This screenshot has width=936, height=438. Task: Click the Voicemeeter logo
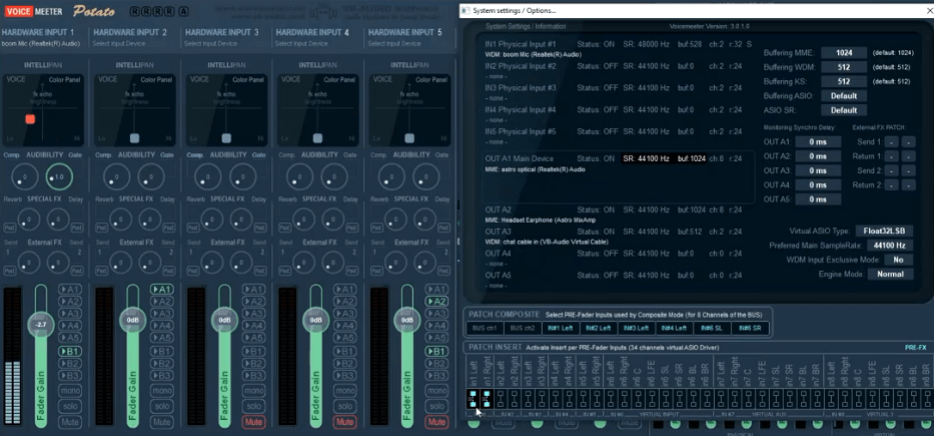[34, 11]
